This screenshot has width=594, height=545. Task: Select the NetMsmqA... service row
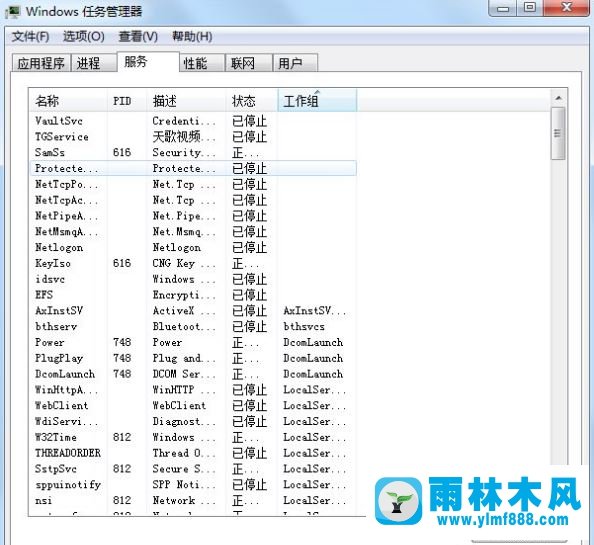tap(193, 232)
